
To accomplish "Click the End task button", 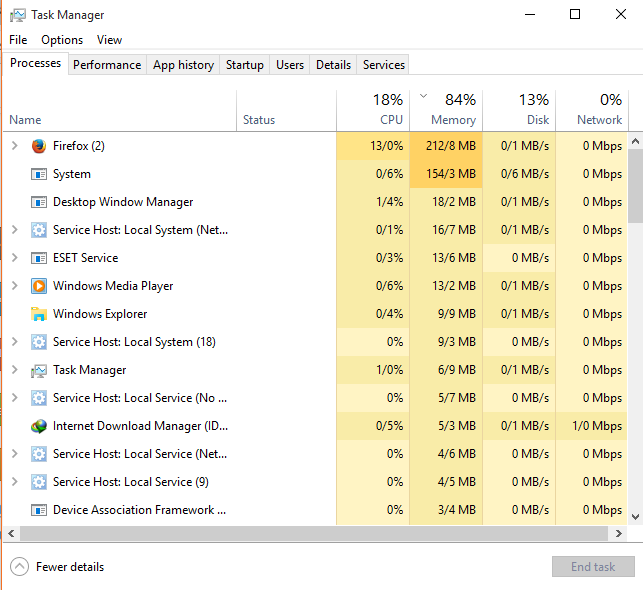I will pos(593,567).
